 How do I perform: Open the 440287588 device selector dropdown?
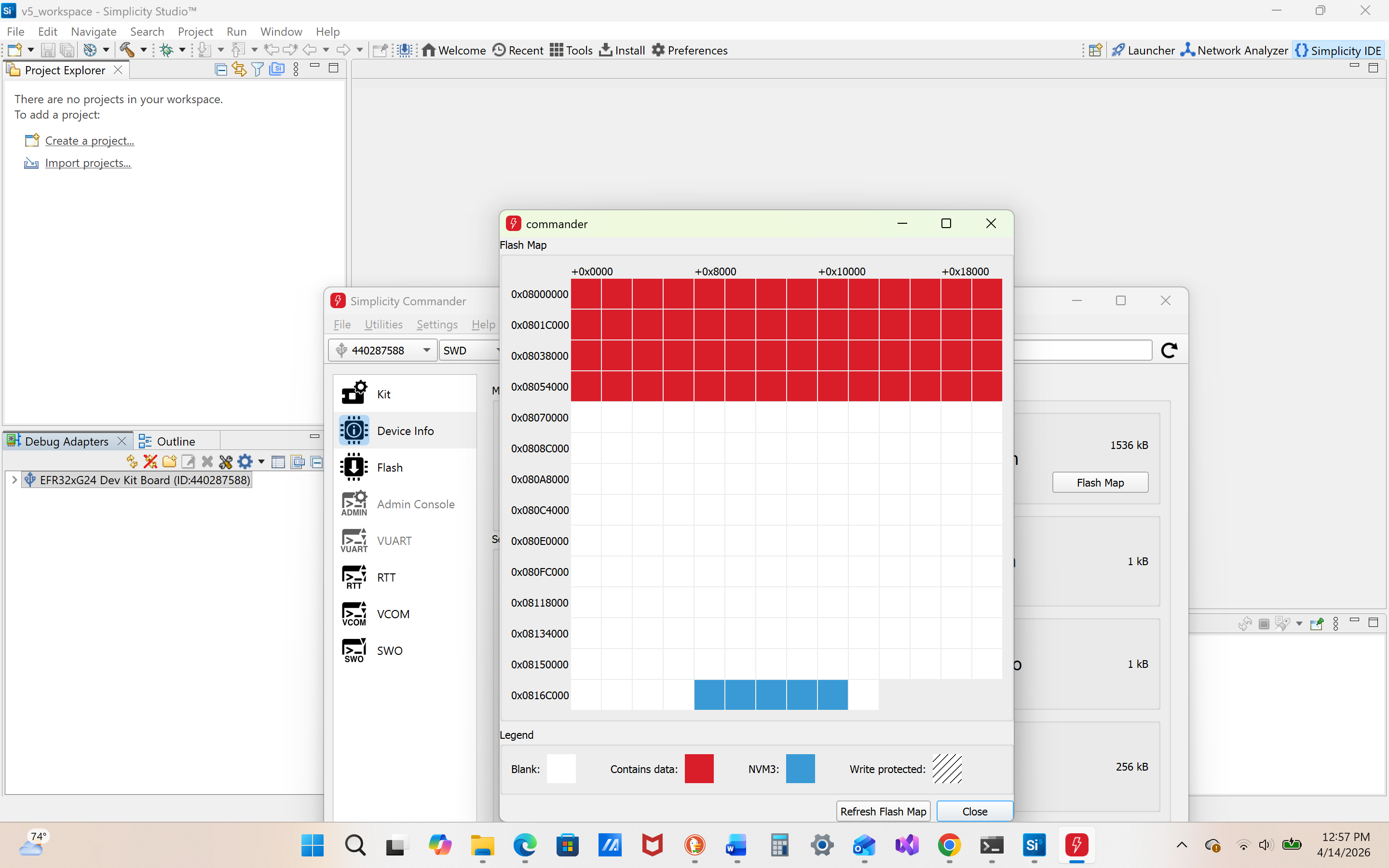click(426, 350)
